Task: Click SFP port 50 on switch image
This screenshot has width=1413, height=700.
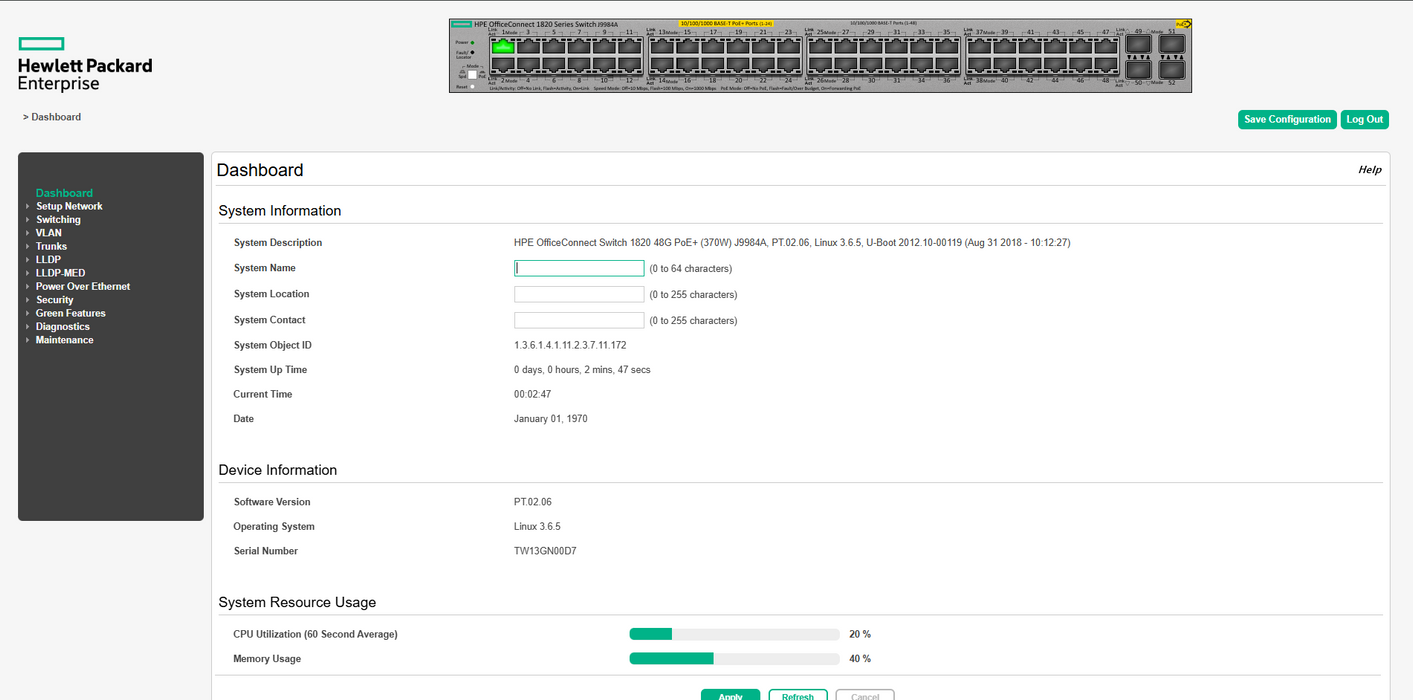Action: pyautogui.click(x=1139, y=70)
